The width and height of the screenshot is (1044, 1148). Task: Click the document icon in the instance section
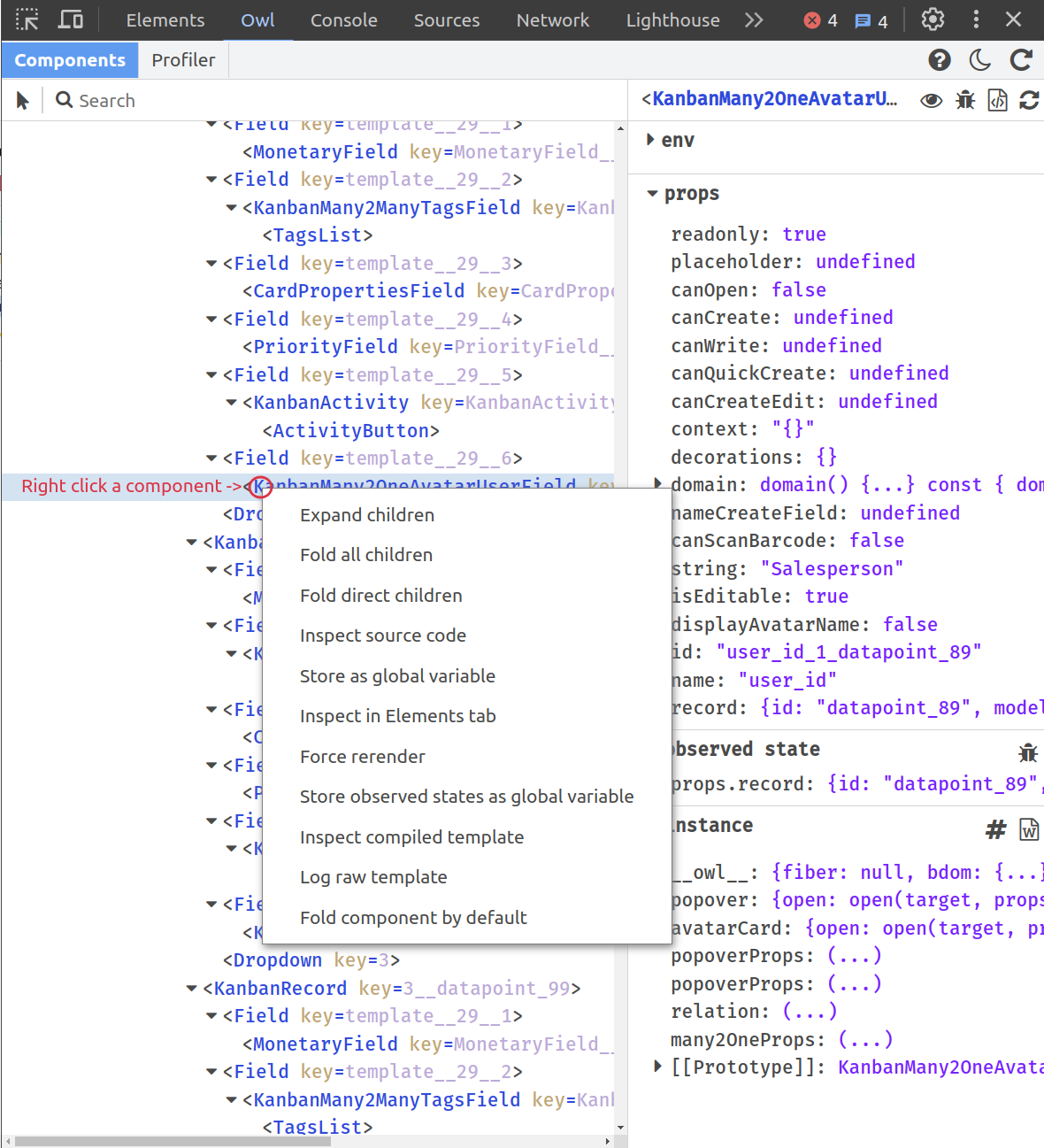coord(1029,829)
